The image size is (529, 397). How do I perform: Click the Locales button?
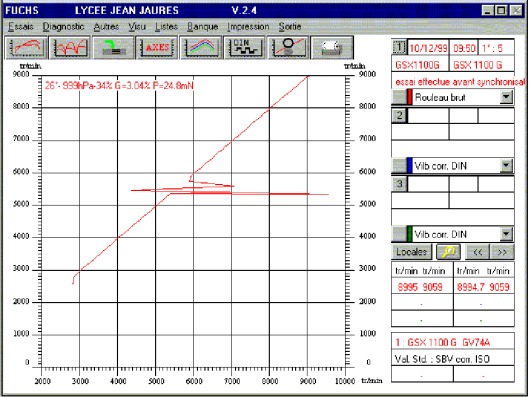[412, 252]
